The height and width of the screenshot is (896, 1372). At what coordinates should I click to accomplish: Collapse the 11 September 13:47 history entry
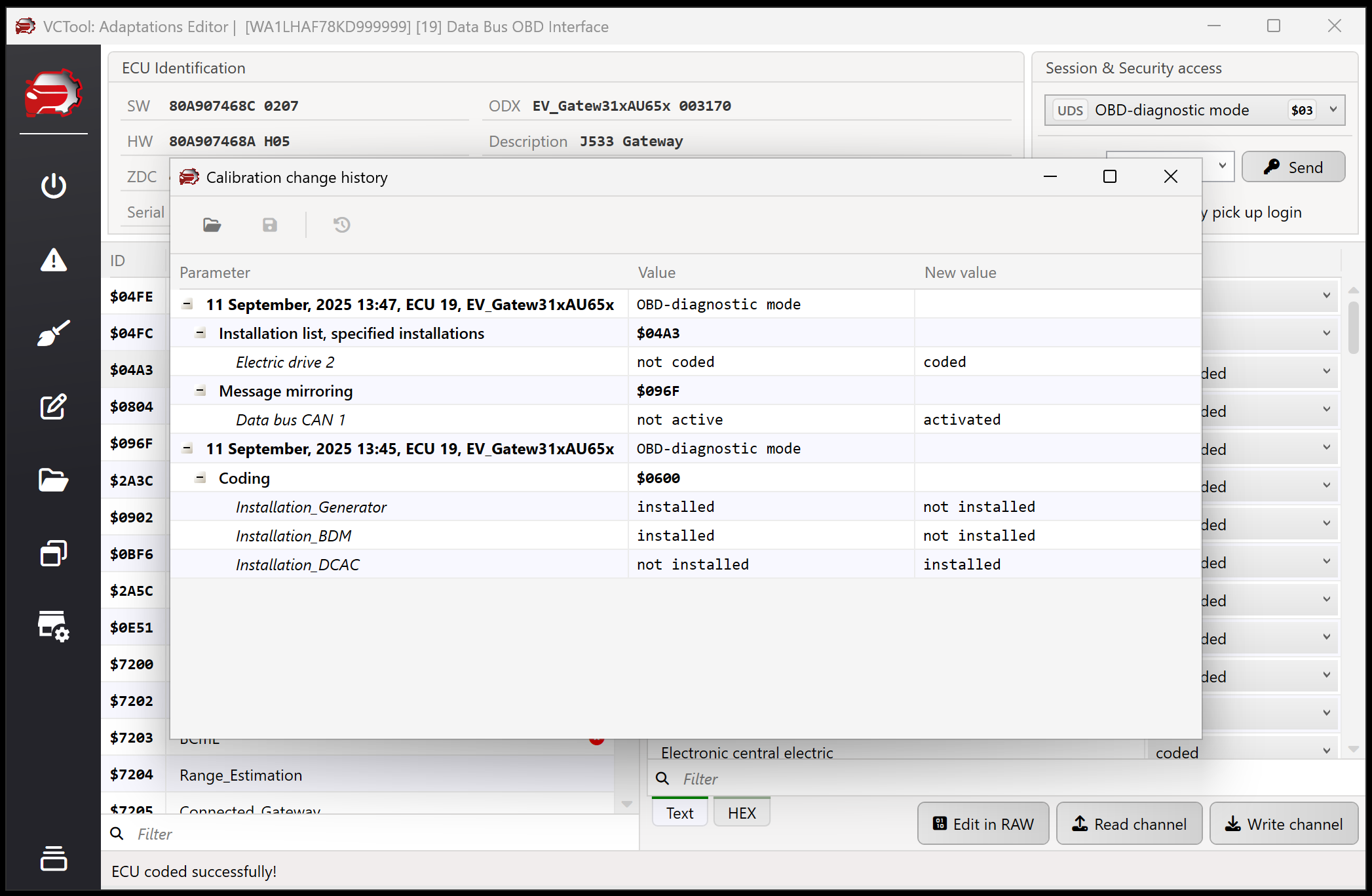[x=187, y=304]
